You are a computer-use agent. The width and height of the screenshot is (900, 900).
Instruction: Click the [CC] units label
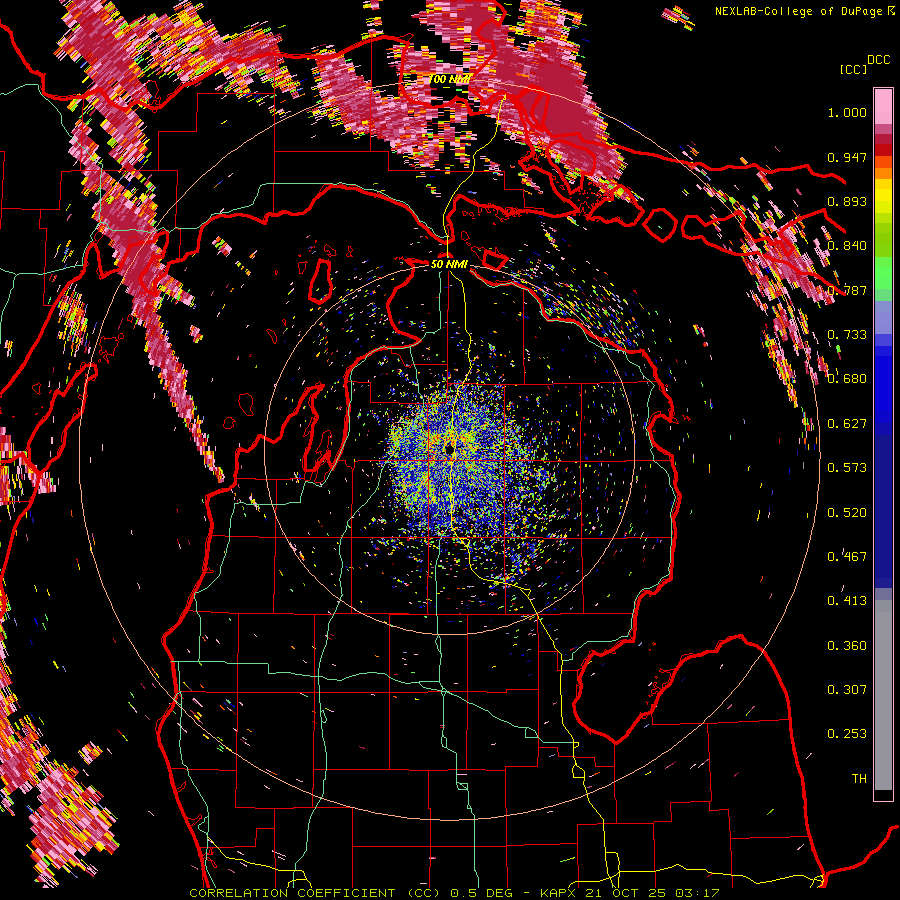tap(853, 69)
